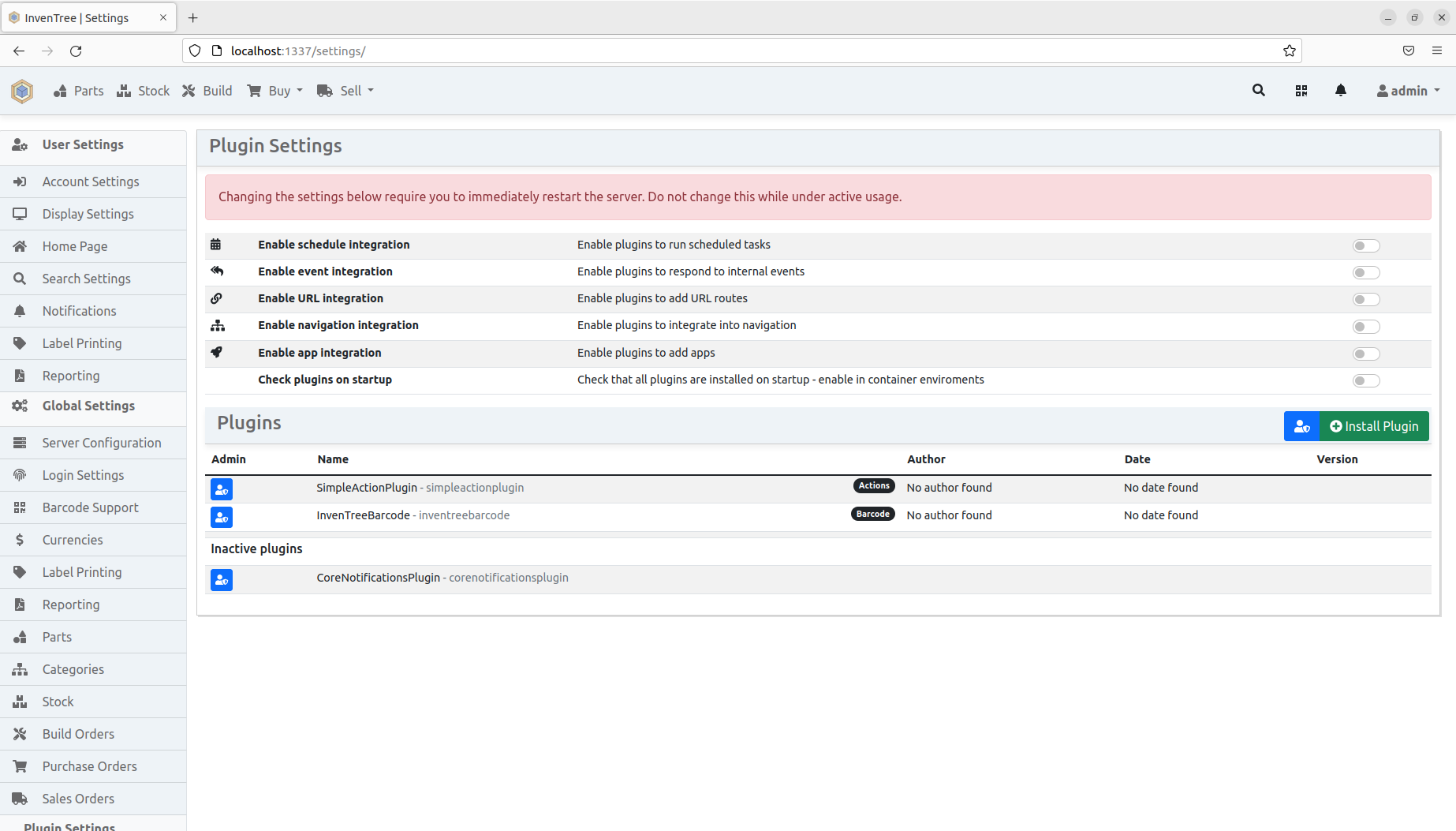Screen dimensions: 1456x831
Task: Click the InvenTree logo icon
Action: pos(22,91)
